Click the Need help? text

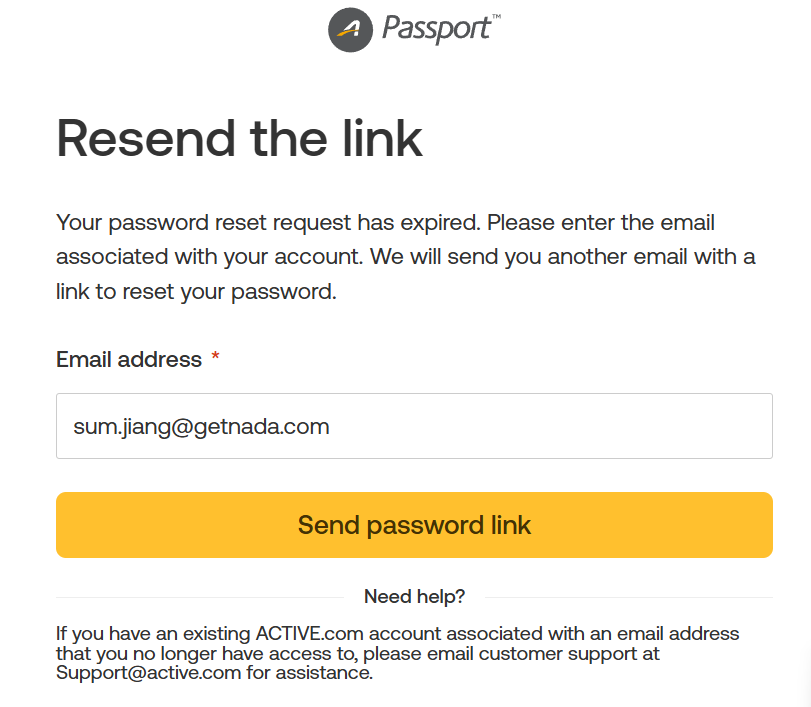coord(414,596)
